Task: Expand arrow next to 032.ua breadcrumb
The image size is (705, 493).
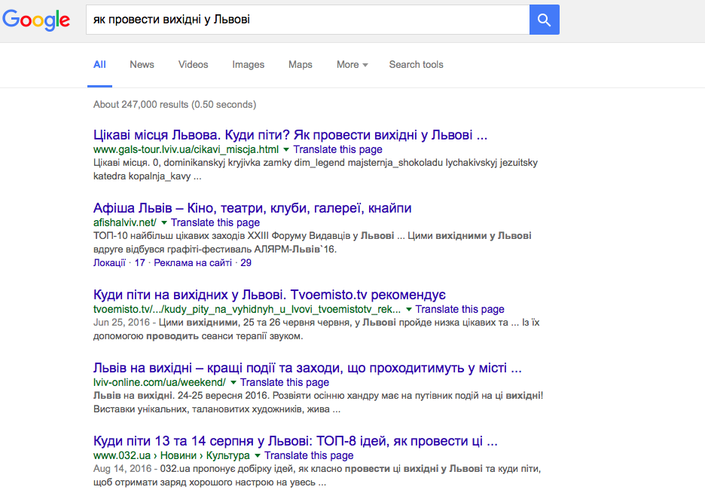Action: click(x=257, y=456)
